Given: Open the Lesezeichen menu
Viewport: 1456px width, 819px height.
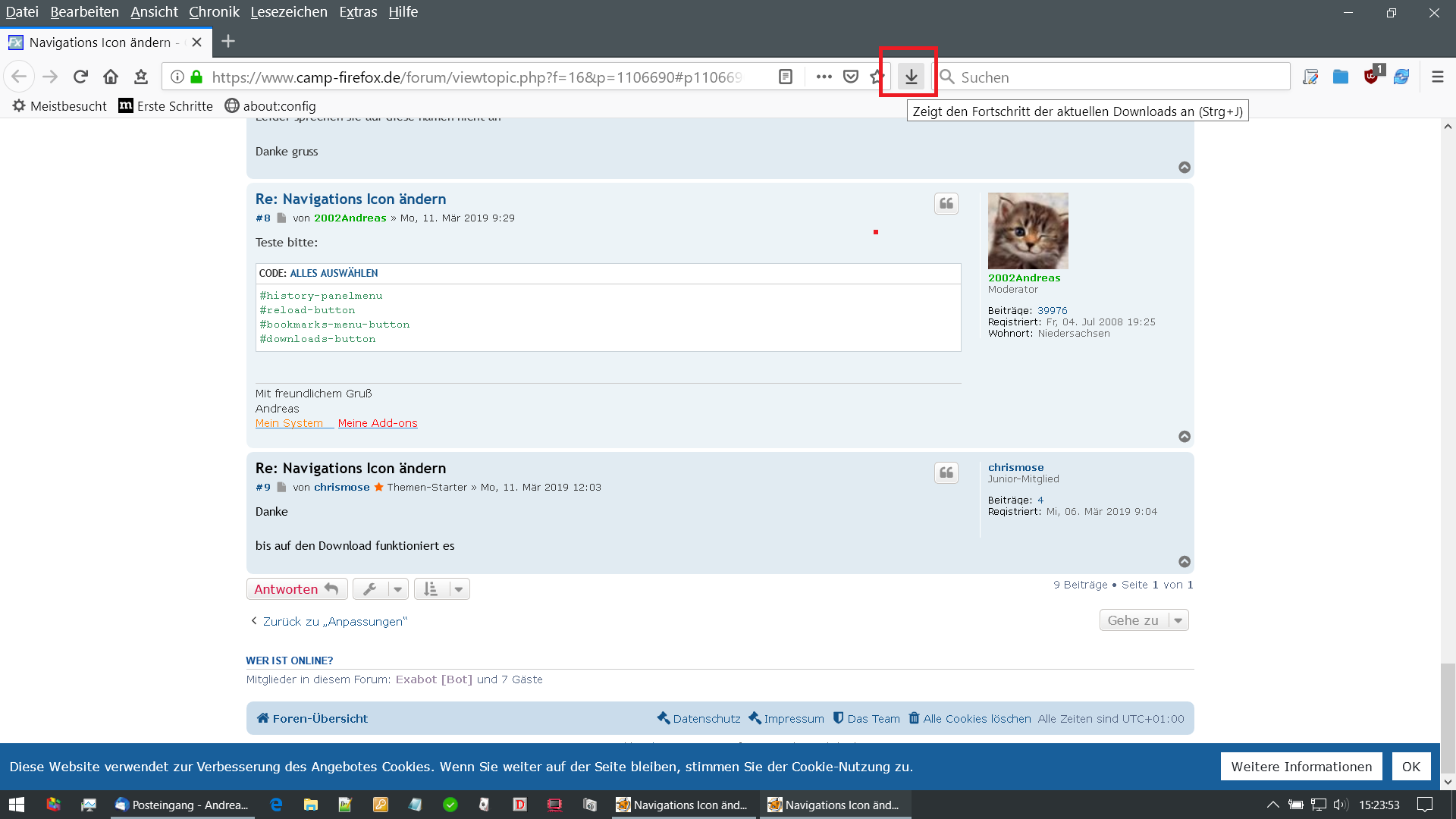Looking at the screenshot, I should tap(289, 12).
